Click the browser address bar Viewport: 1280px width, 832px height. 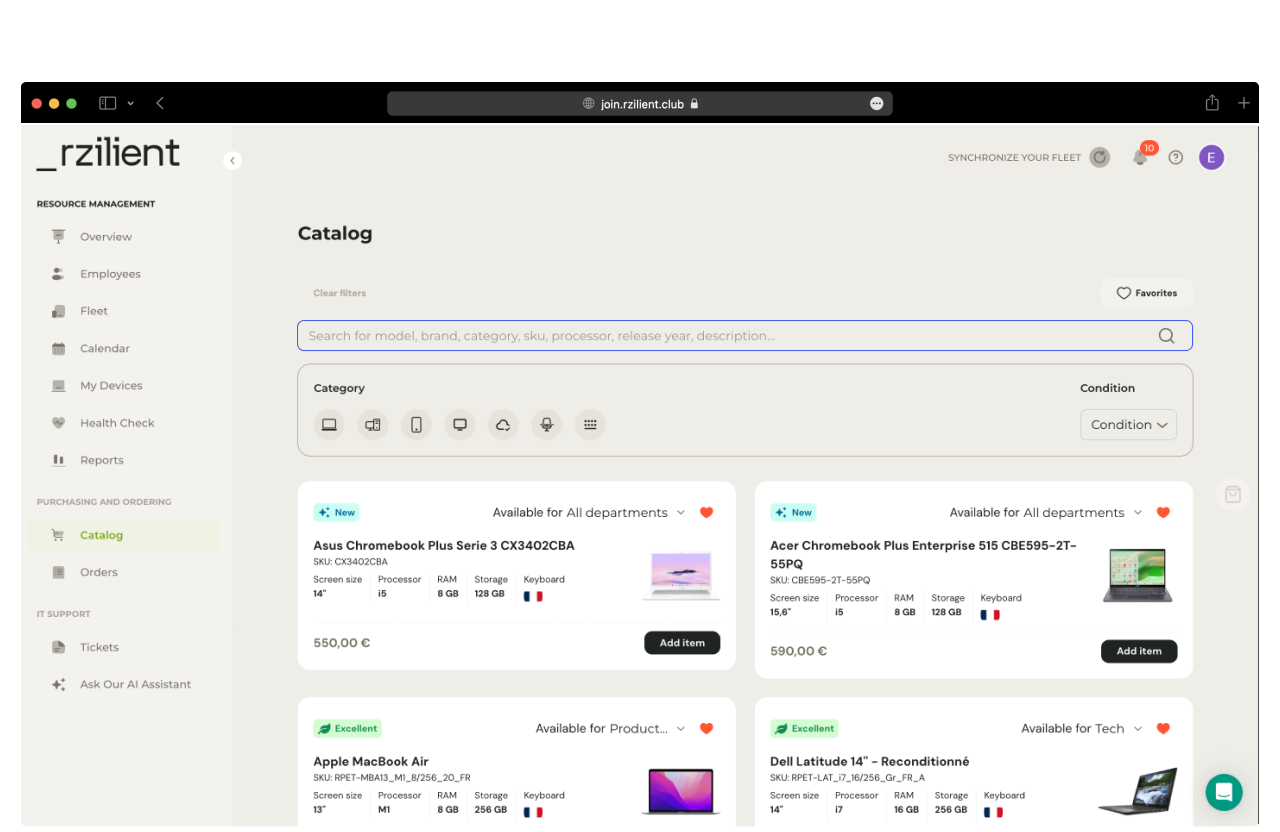pos(639,104)
